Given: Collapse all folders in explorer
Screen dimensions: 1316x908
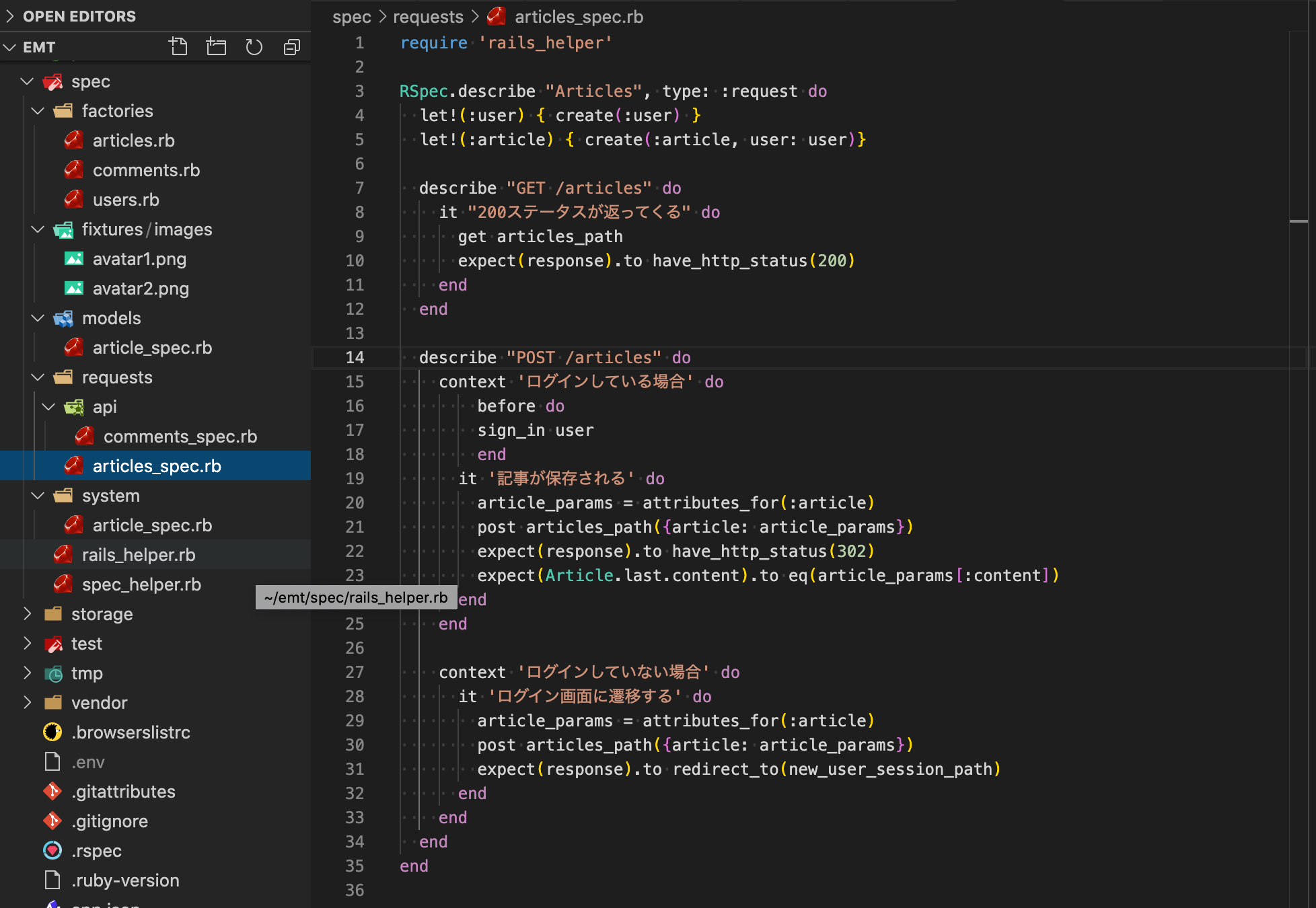Looking at the screenshot, I should coord(291,47).
